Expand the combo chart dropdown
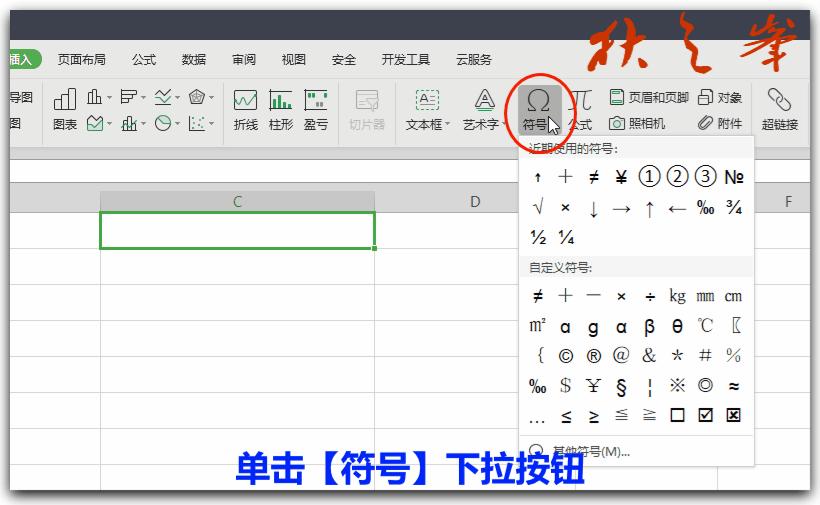 click(x=143, y=124)
